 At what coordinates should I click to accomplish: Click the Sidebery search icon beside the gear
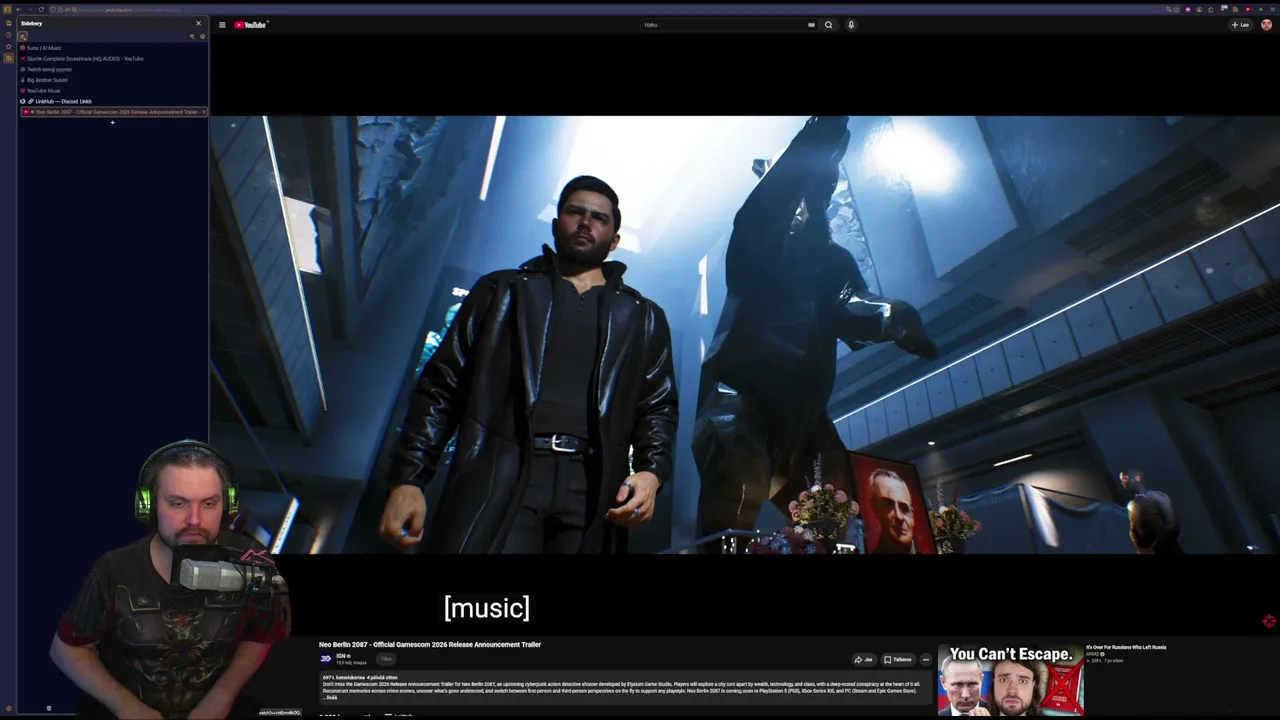pos(192,37)
